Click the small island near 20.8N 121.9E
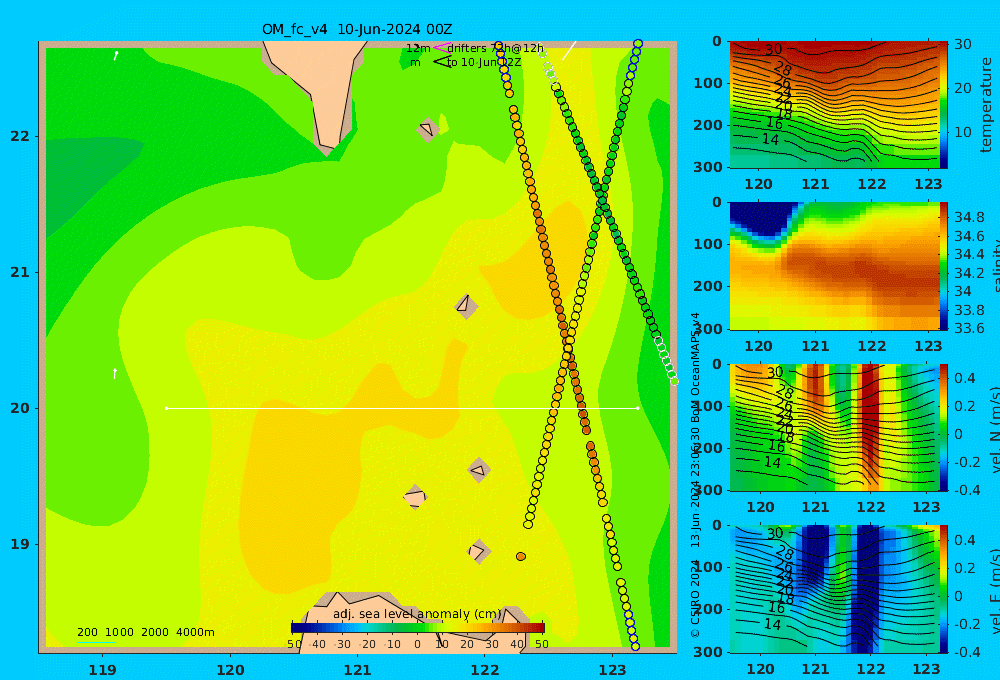1000x680 pixels. pos(466,306)
